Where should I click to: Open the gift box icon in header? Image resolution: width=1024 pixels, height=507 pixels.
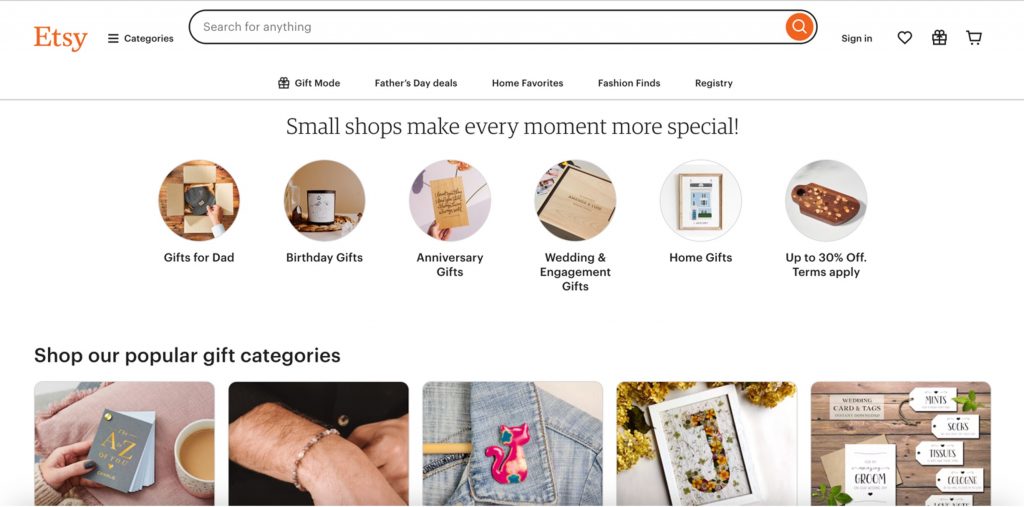pos(939,38)
